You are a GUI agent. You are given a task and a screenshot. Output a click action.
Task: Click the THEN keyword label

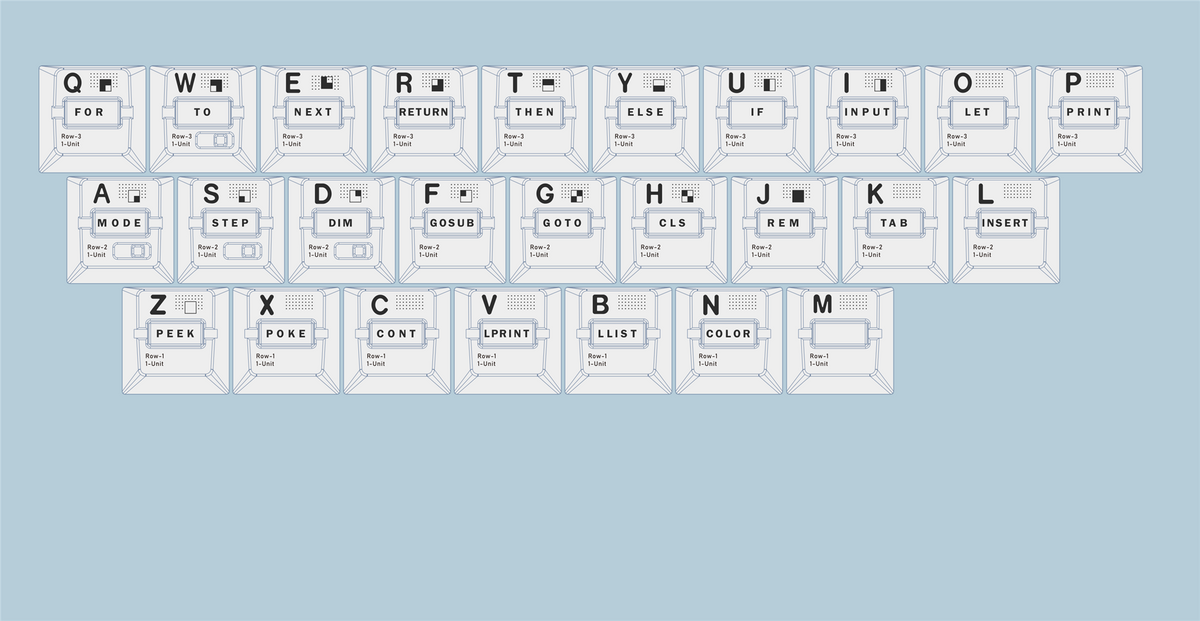click(535, 112)
